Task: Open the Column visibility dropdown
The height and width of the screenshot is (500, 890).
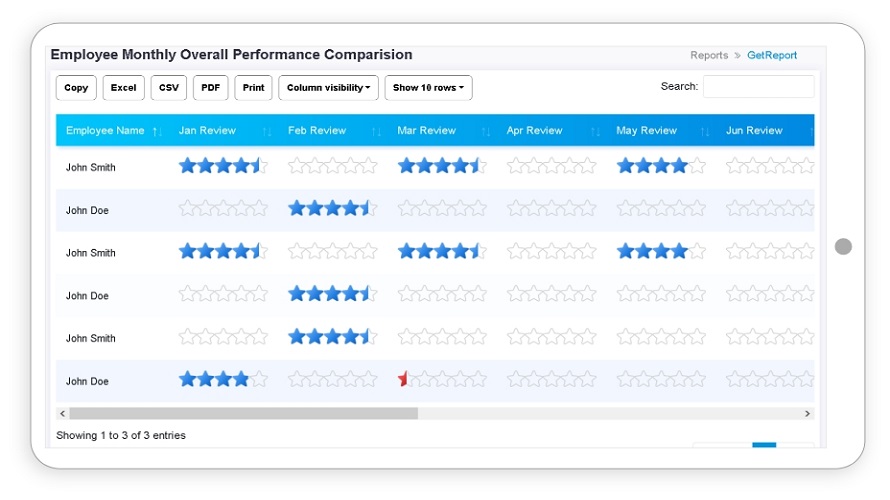Action: click(x=328, y=88)
